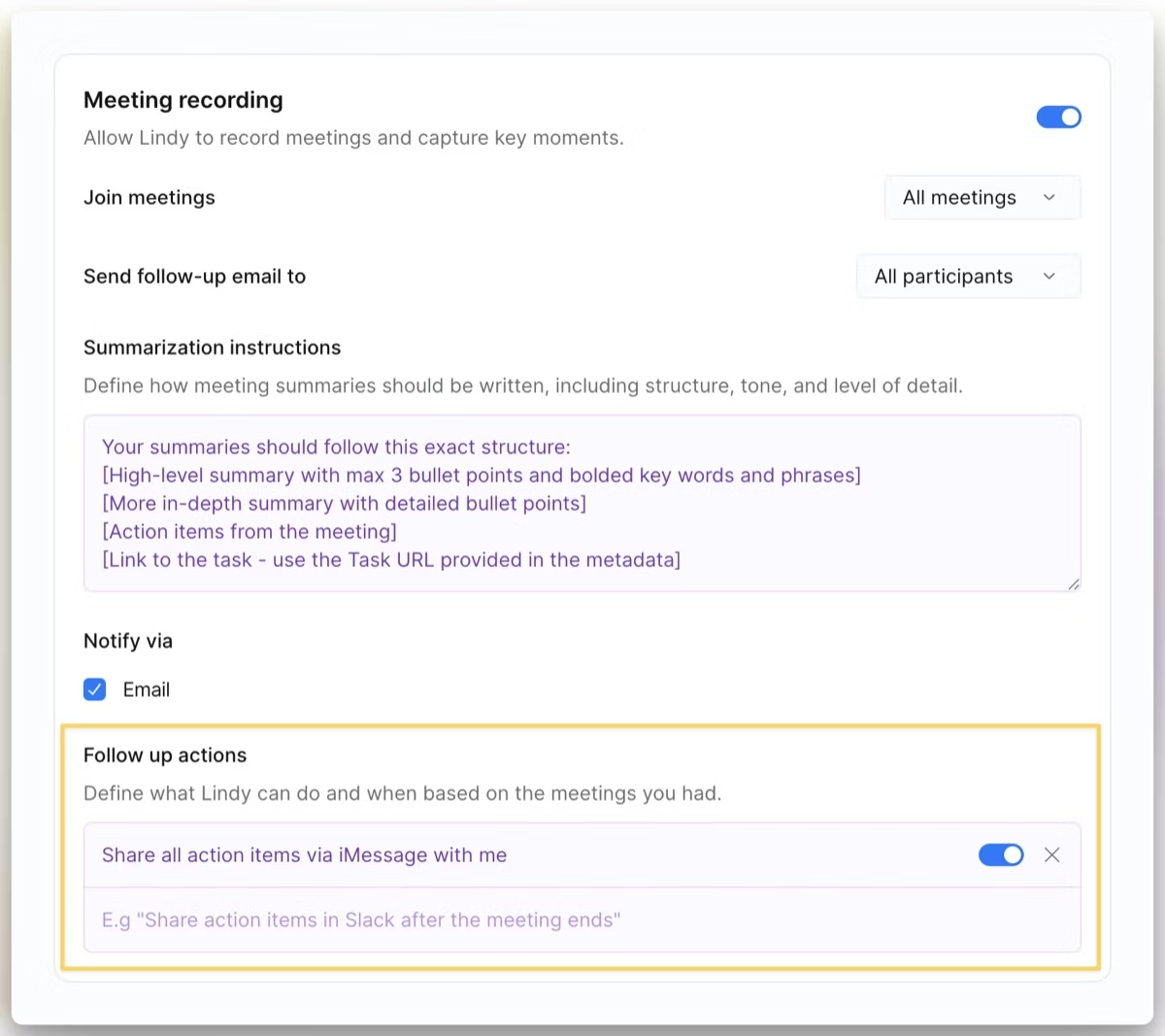The height and width of the screenshot is (1036, 1165).
Task: Expand the chevron on the Join meetings selector
Action: [1049, 197]
